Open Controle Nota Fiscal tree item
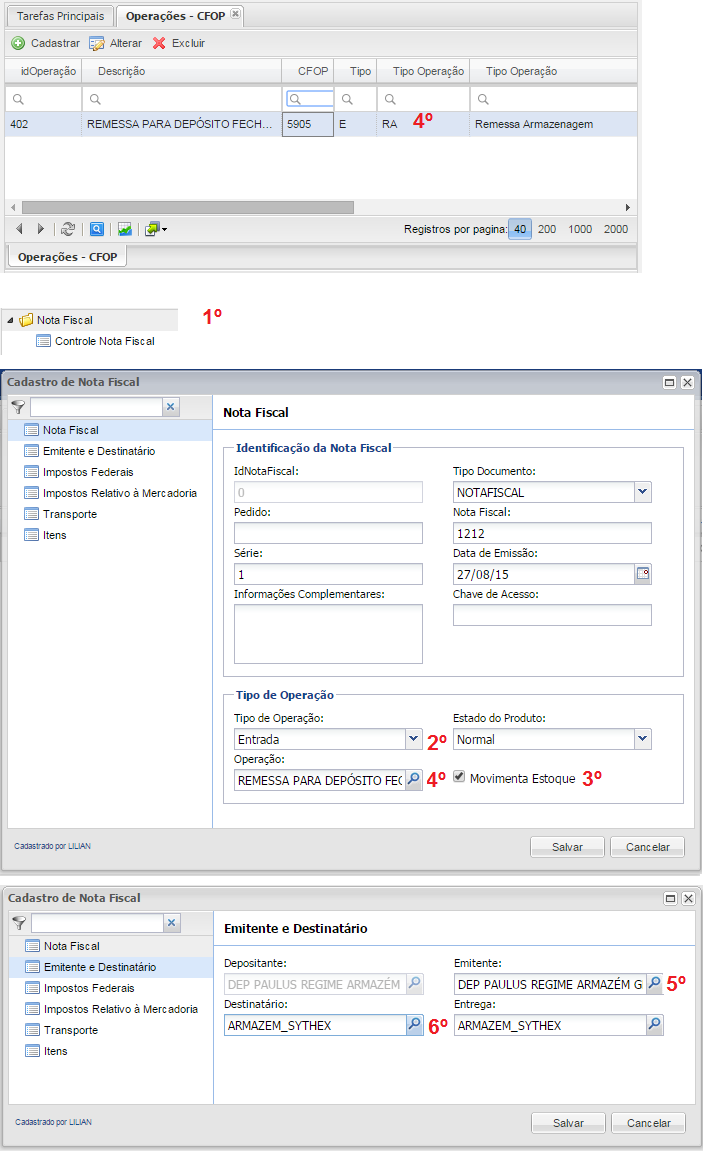The height and width of the screenshot is (1152, 716). click(105, 341)
